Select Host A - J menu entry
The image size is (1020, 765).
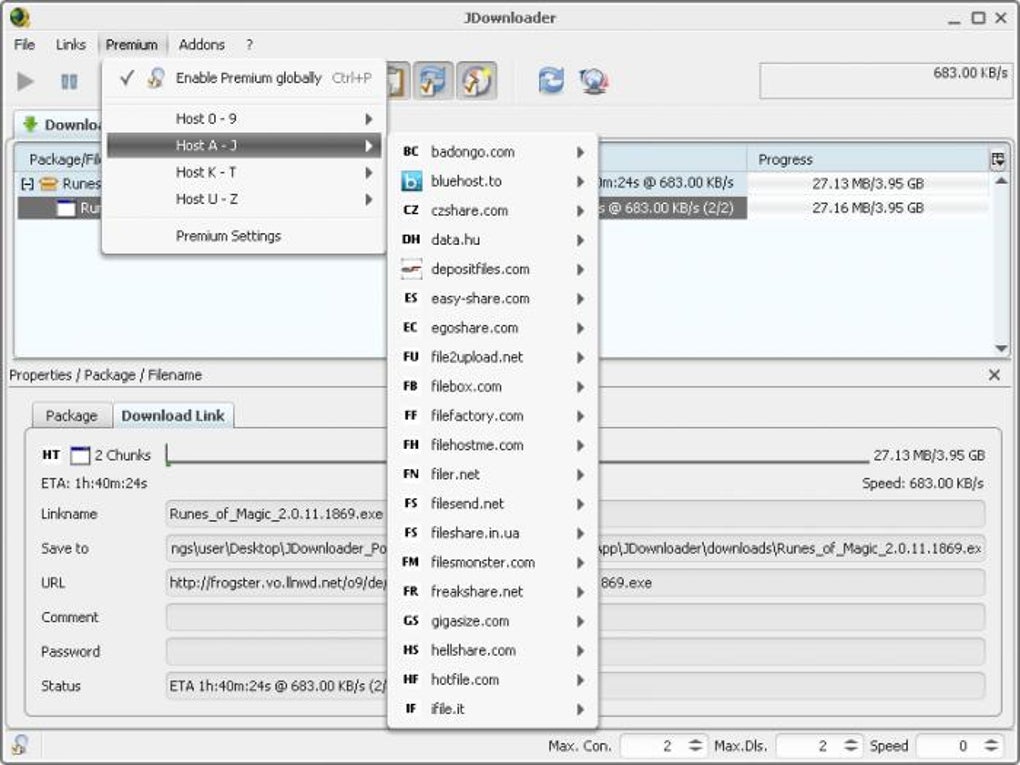(x=243, y=145)
